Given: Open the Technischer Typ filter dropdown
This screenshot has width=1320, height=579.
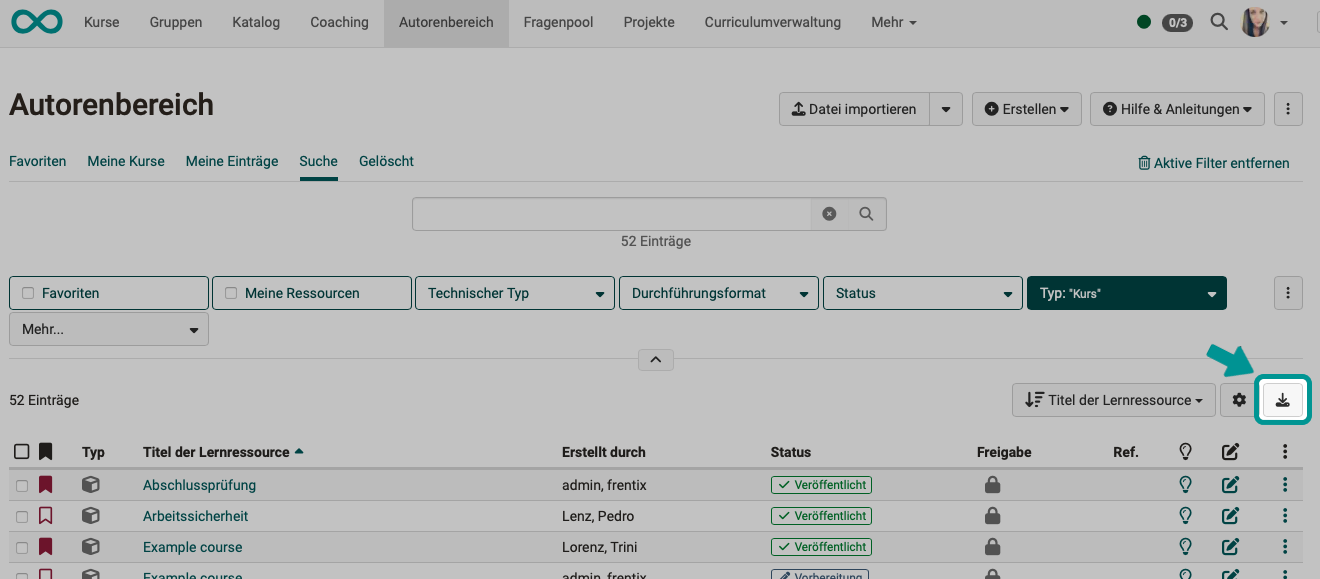Looking at the screenshot, I should tap(514, 292).
